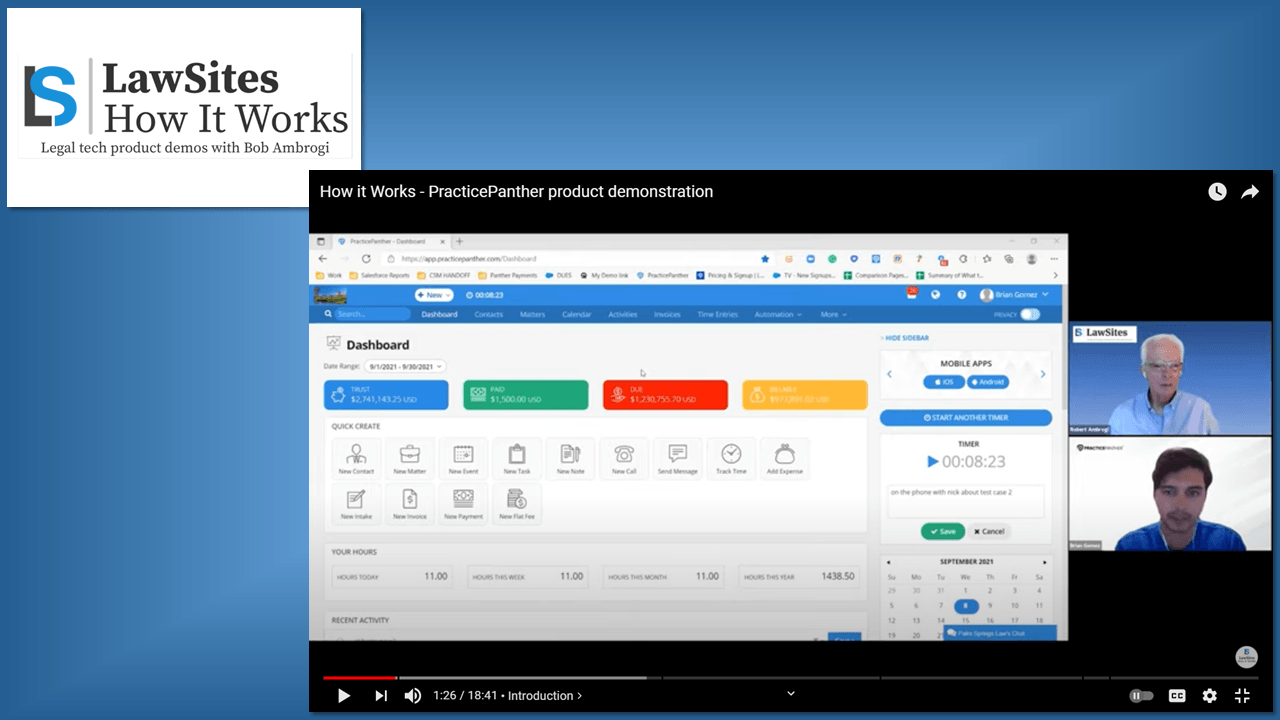Click the red DUE amount card
Image resolution: width=1280 pixels, height=720 pixels.
(x=663, y=394)
